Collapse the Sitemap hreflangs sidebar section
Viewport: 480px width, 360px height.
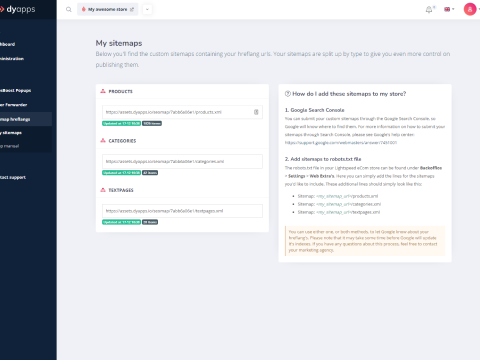(26, 119)
